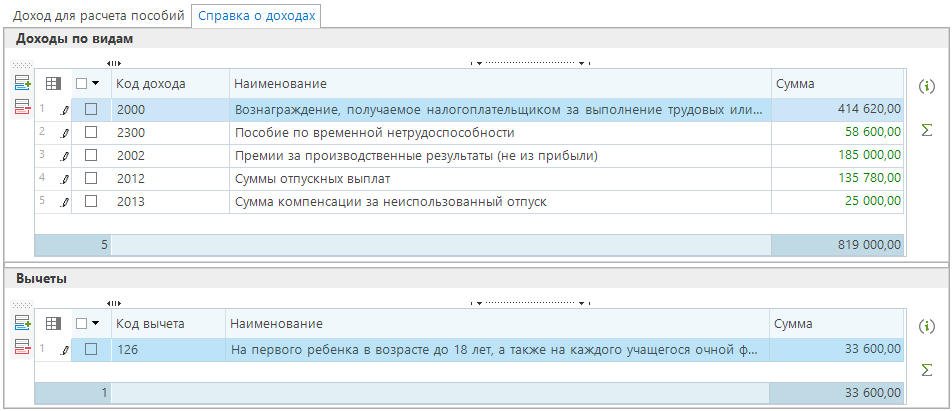
Task: Delete a row from the income table
Action: (22, 106)
